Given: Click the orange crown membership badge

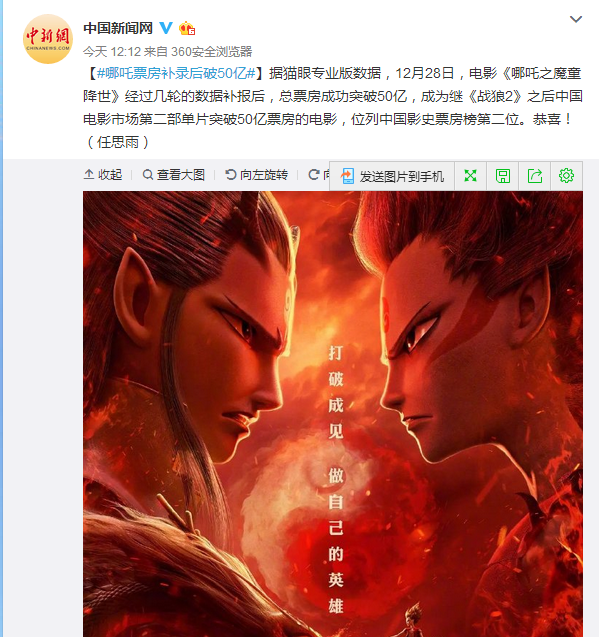Looking at the screenshot, I should (x=187, y=28).
